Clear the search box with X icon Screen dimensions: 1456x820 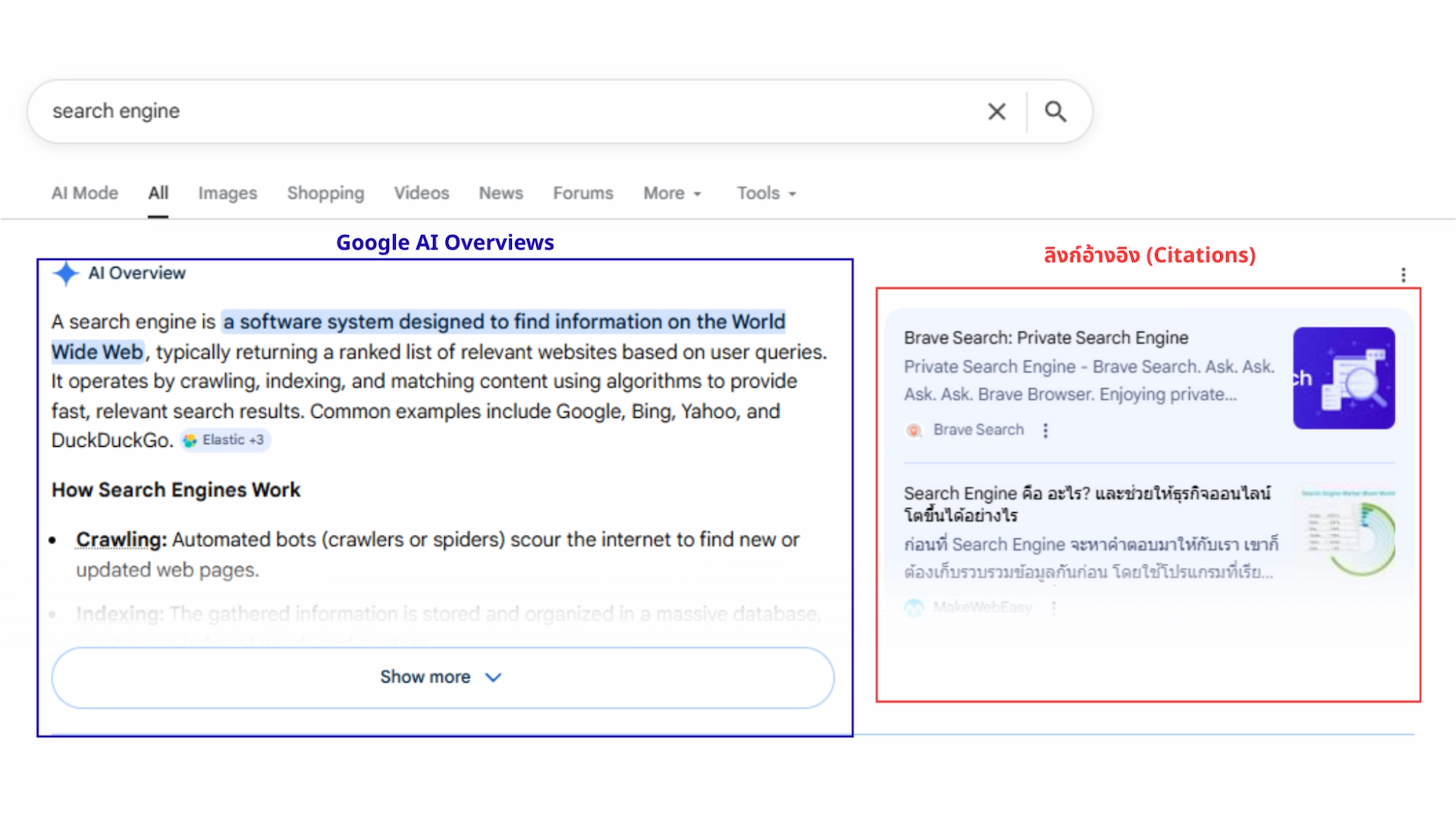pos(996,112)
